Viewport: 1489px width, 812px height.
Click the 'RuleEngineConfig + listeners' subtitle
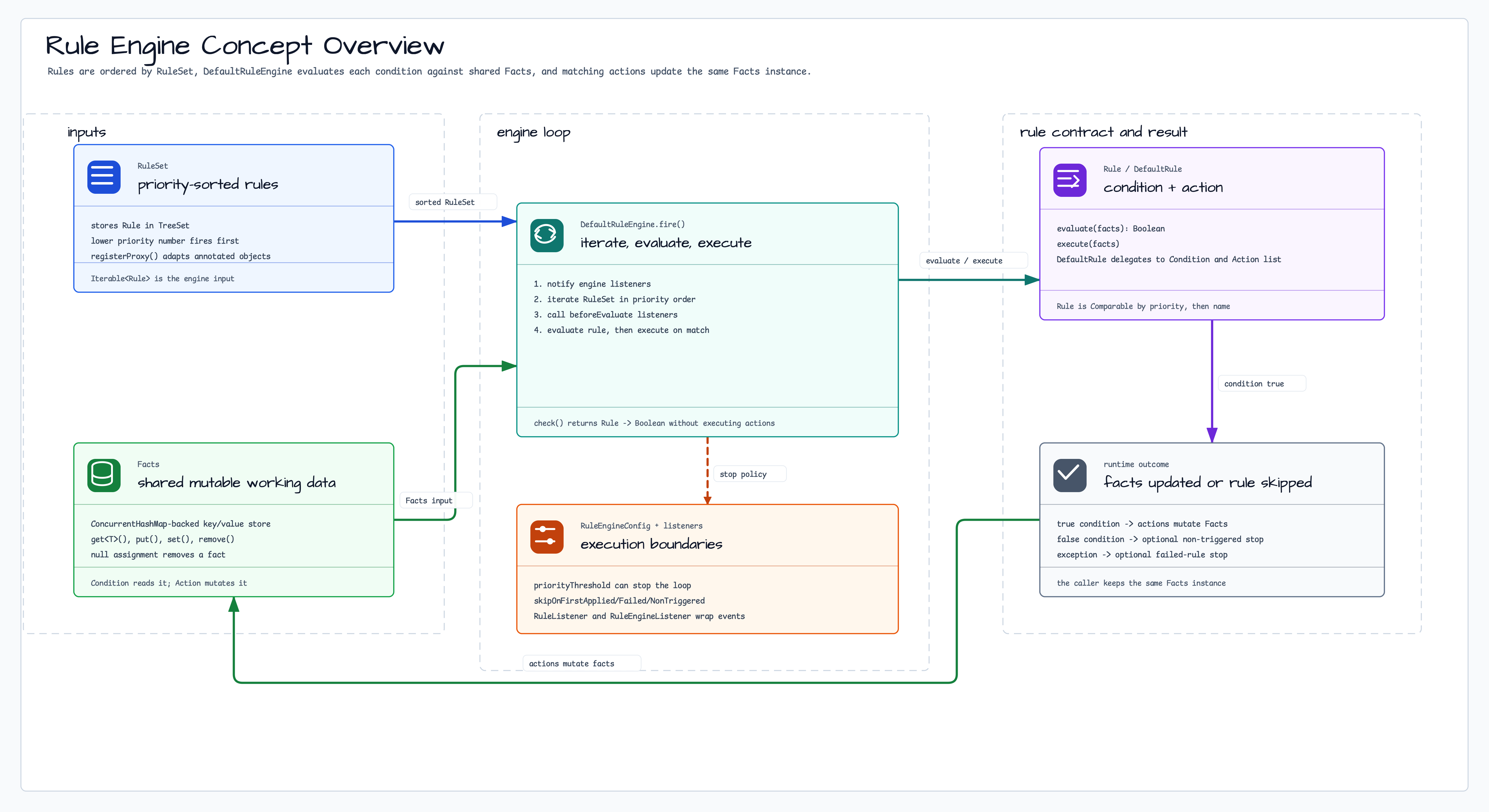pyautogui.click(x=642, y=526)
